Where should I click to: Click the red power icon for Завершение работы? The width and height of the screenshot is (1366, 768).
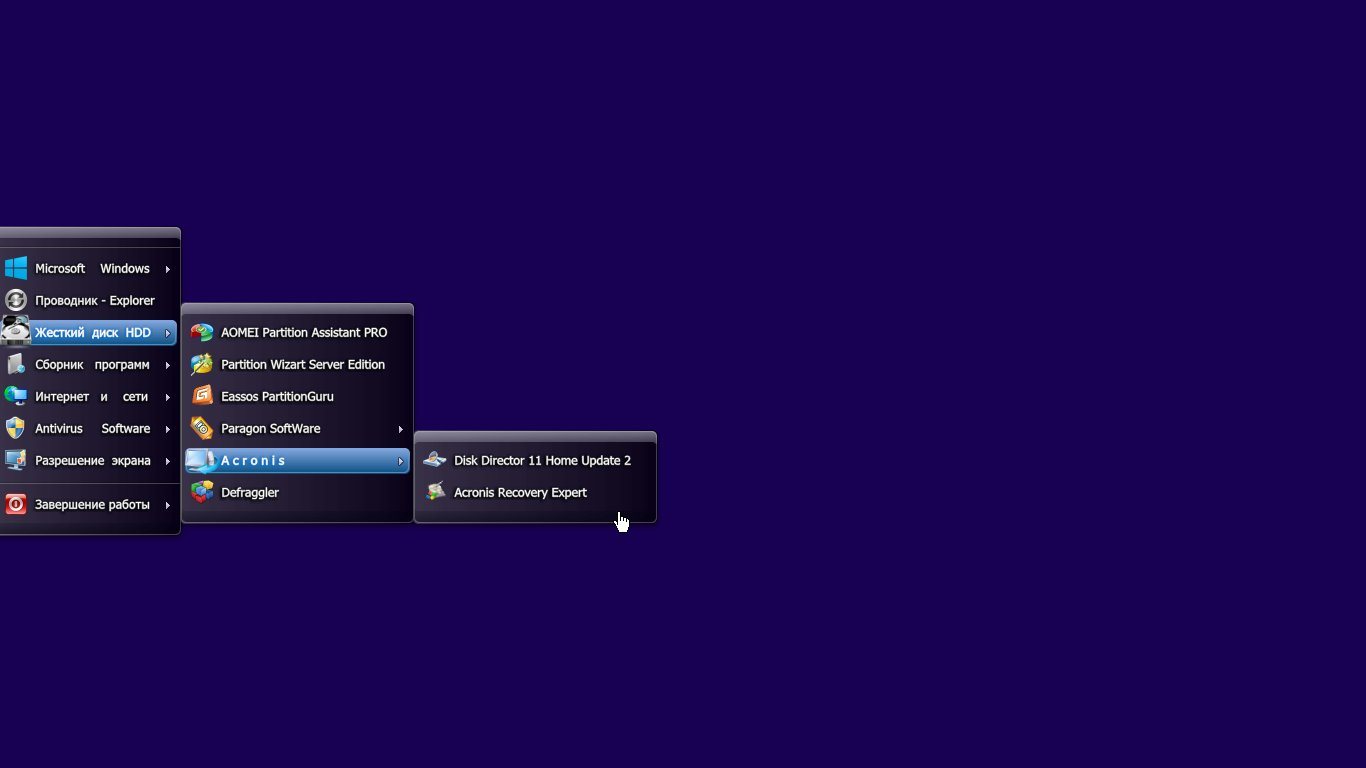click(15, 505)
